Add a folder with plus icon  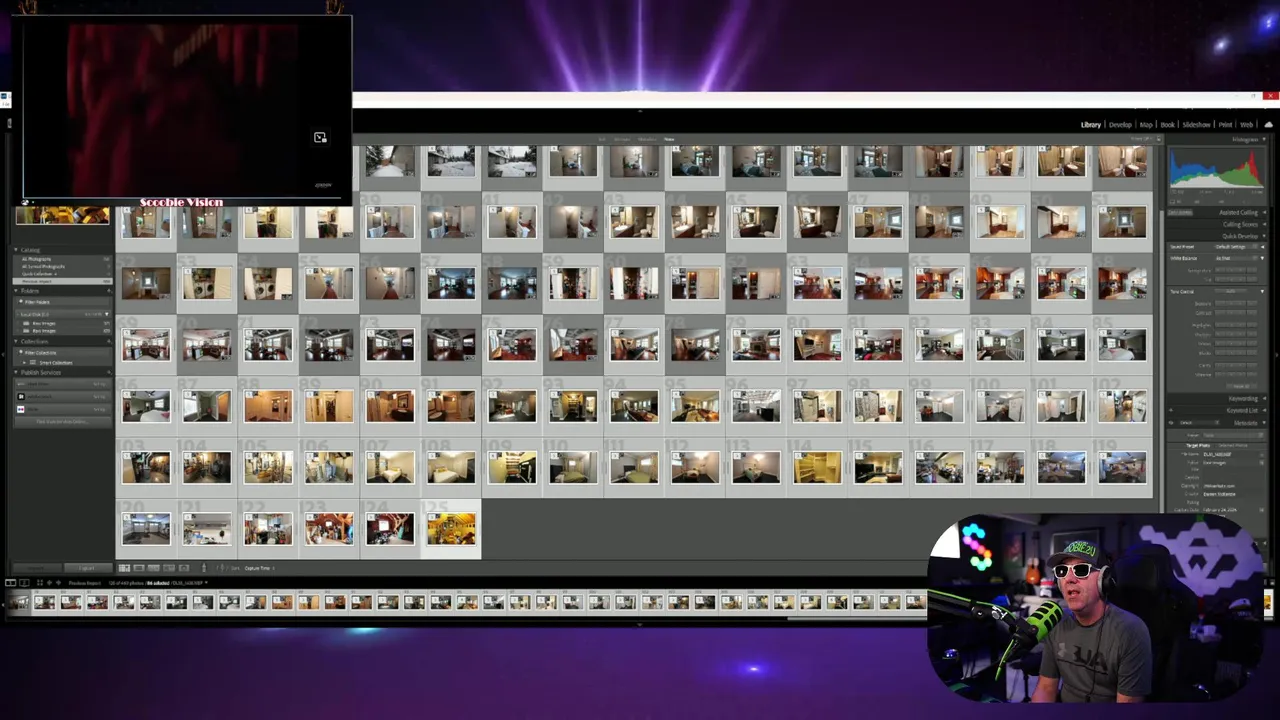108,291
